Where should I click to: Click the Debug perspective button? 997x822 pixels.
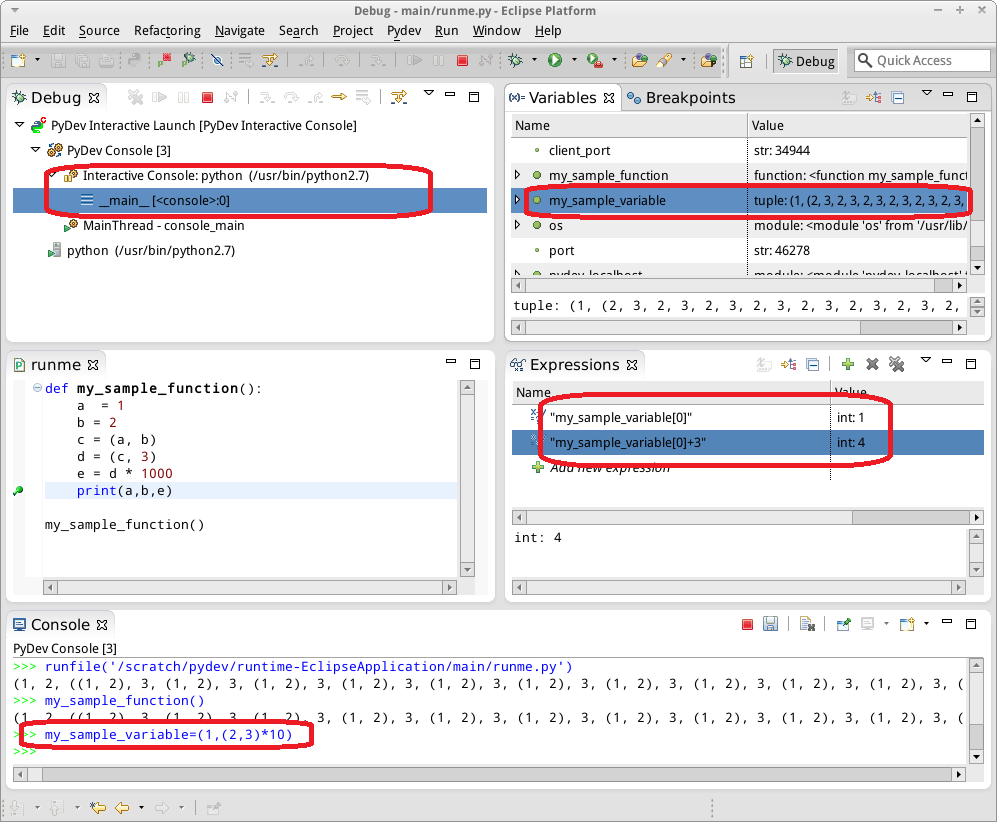tap(806, 61)
